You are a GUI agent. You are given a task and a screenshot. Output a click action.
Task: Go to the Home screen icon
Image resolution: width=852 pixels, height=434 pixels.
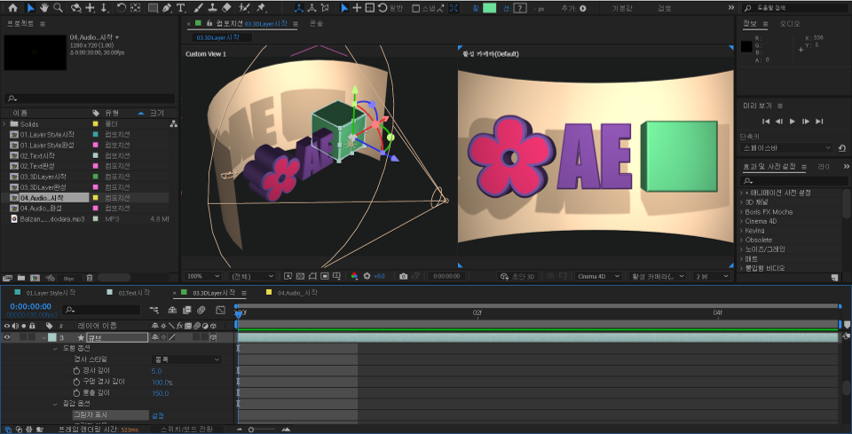pyautogui.click(x=12, y=8)
